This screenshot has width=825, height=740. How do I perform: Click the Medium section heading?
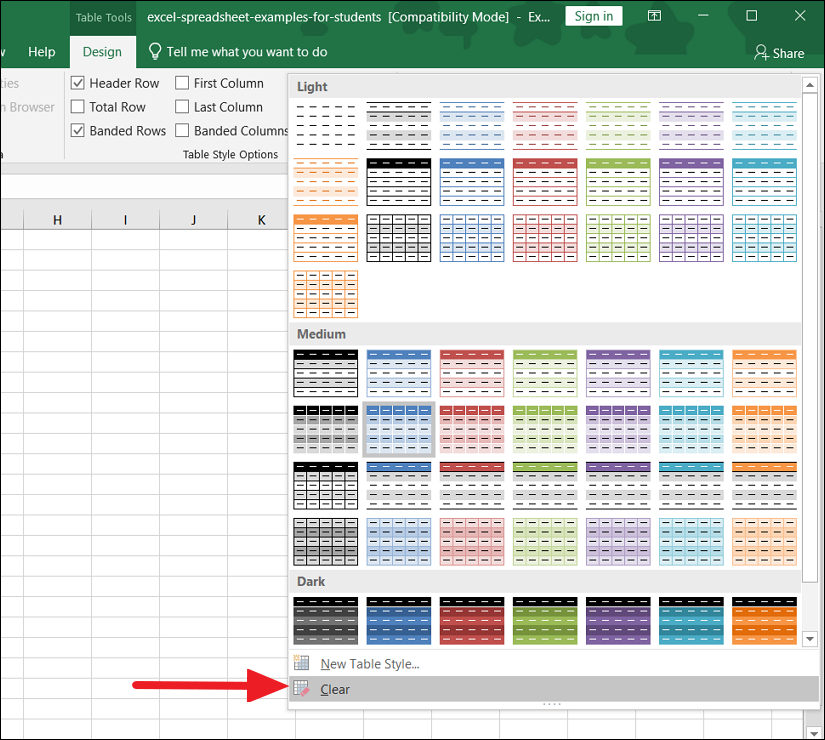click(321, 334)
